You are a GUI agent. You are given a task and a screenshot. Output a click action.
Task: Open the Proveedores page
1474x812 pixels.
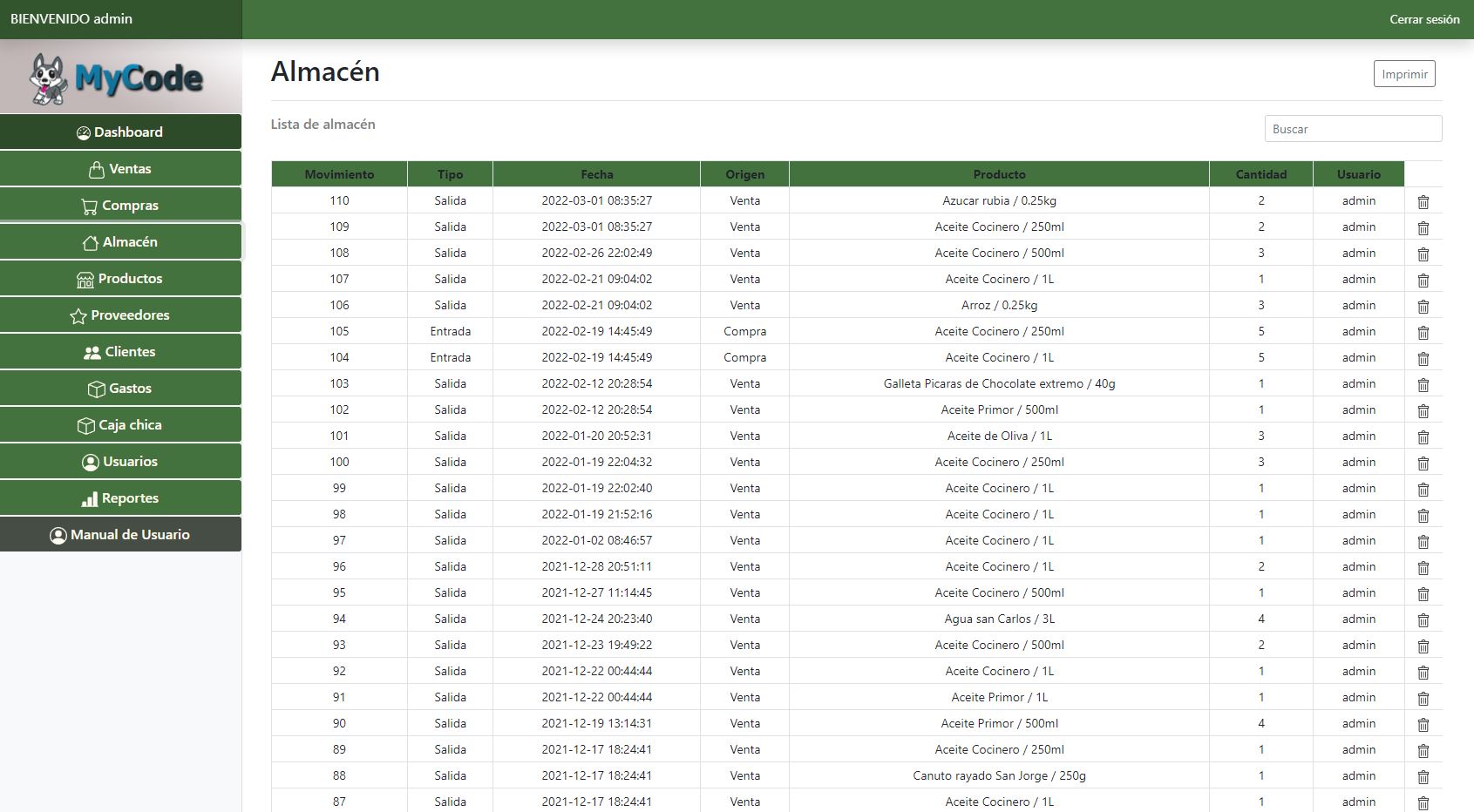(120, 315)
